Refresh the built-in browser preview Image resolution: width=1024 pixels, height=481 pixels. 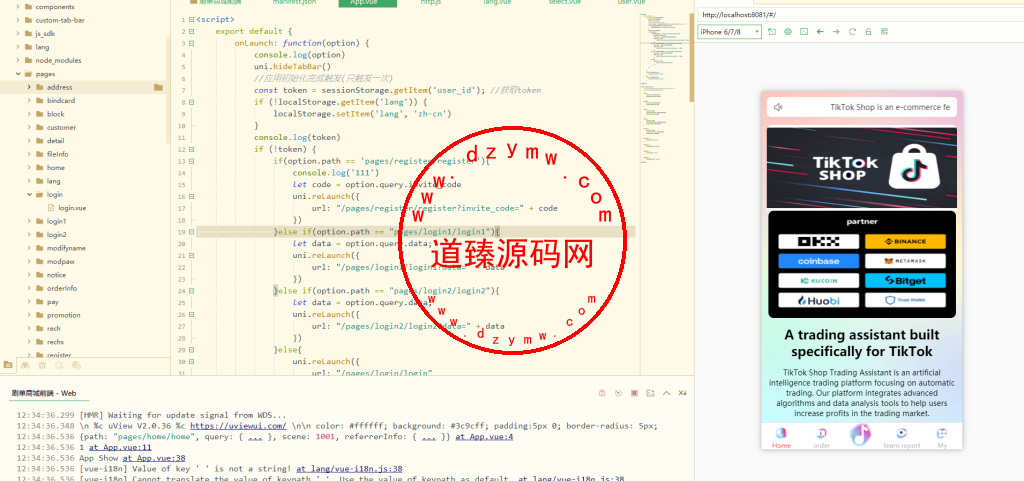point(852,31)
